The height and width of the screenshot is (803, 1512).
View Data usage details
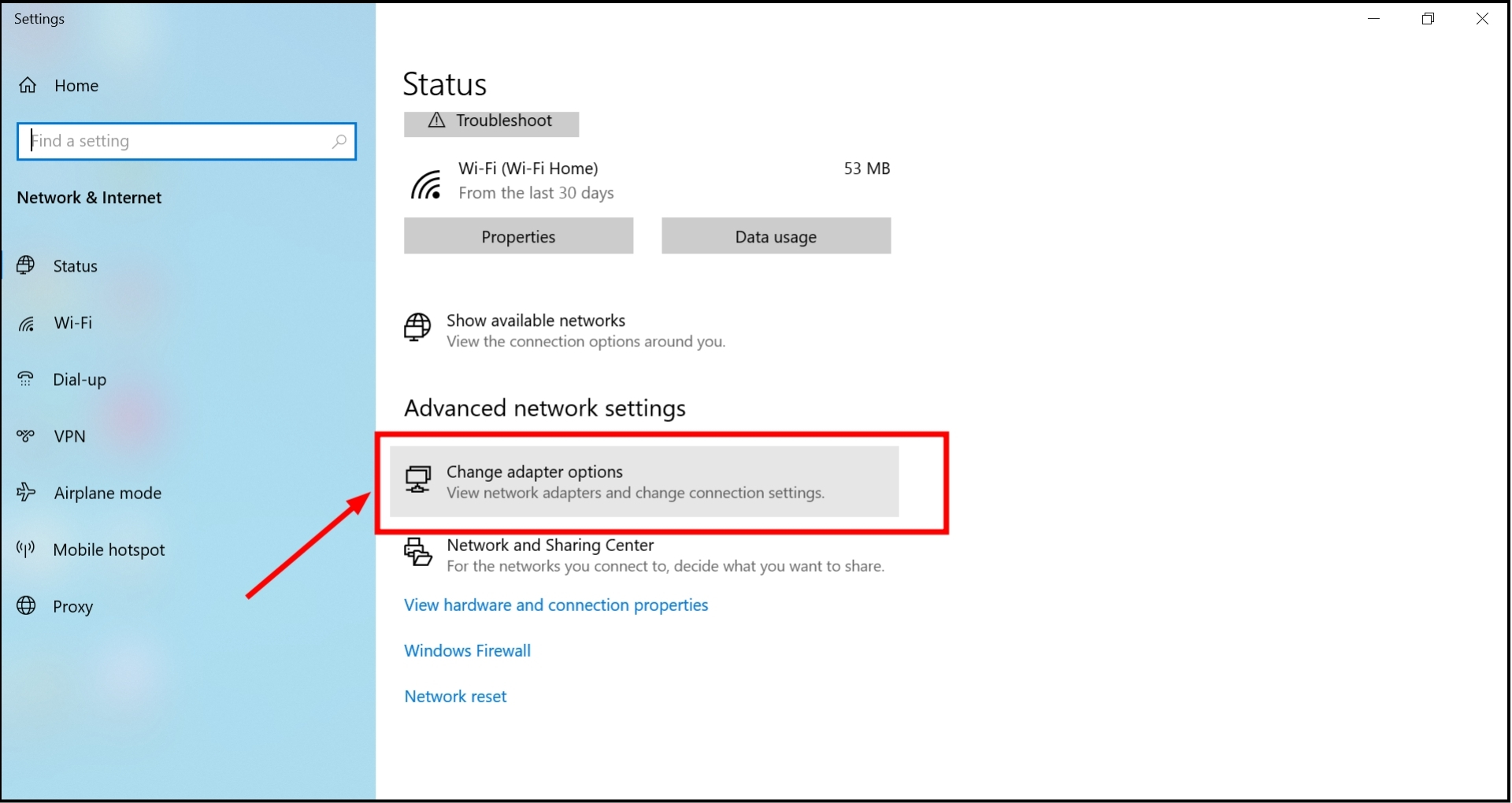[x=776, y=235]
